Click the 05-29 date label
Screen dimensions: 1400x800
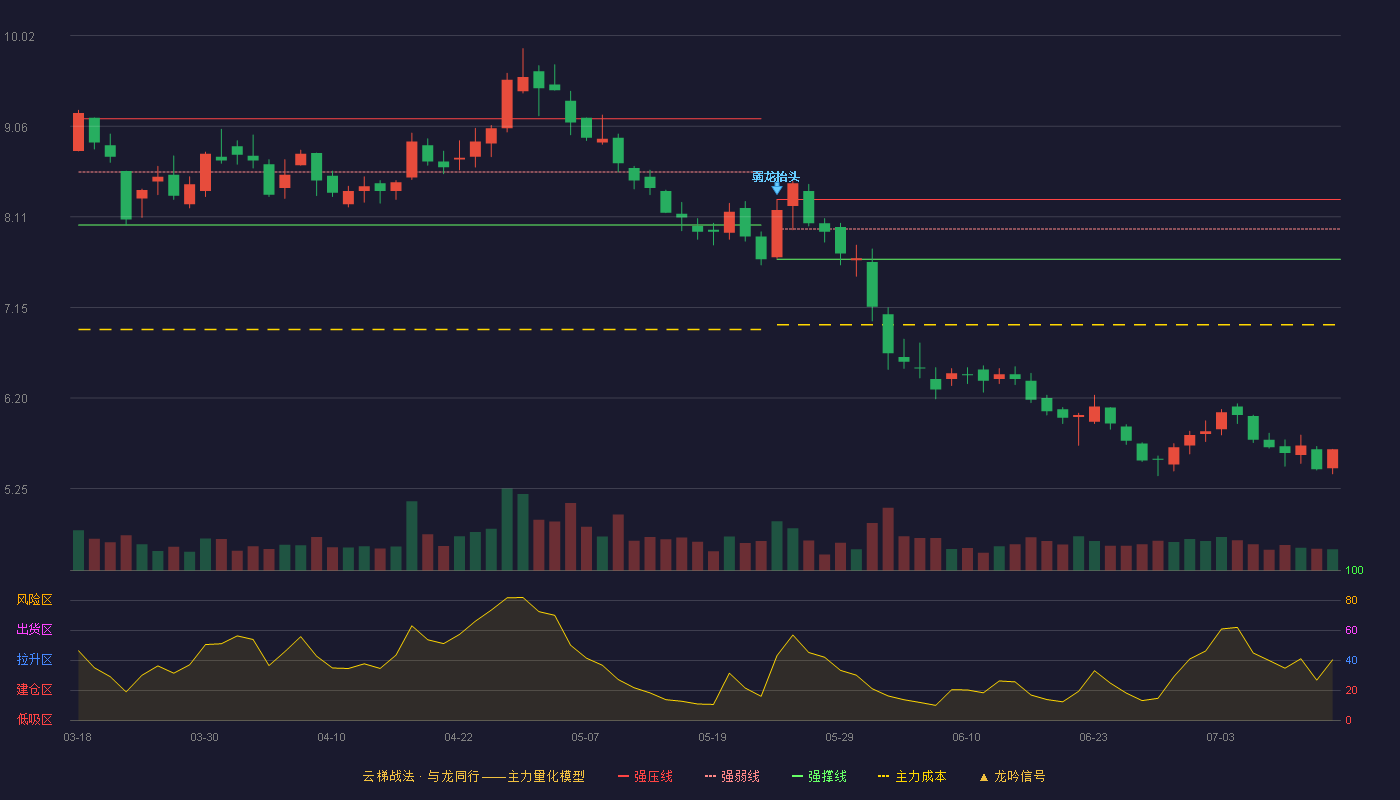(x=839, y=737)
